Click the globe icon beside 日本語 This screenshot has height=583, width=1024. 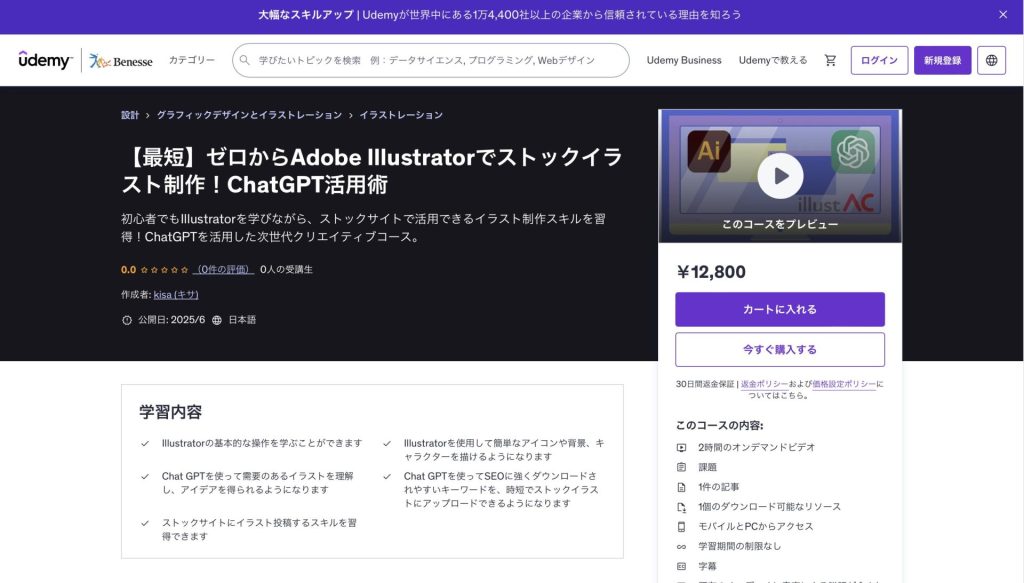(217, 320)
